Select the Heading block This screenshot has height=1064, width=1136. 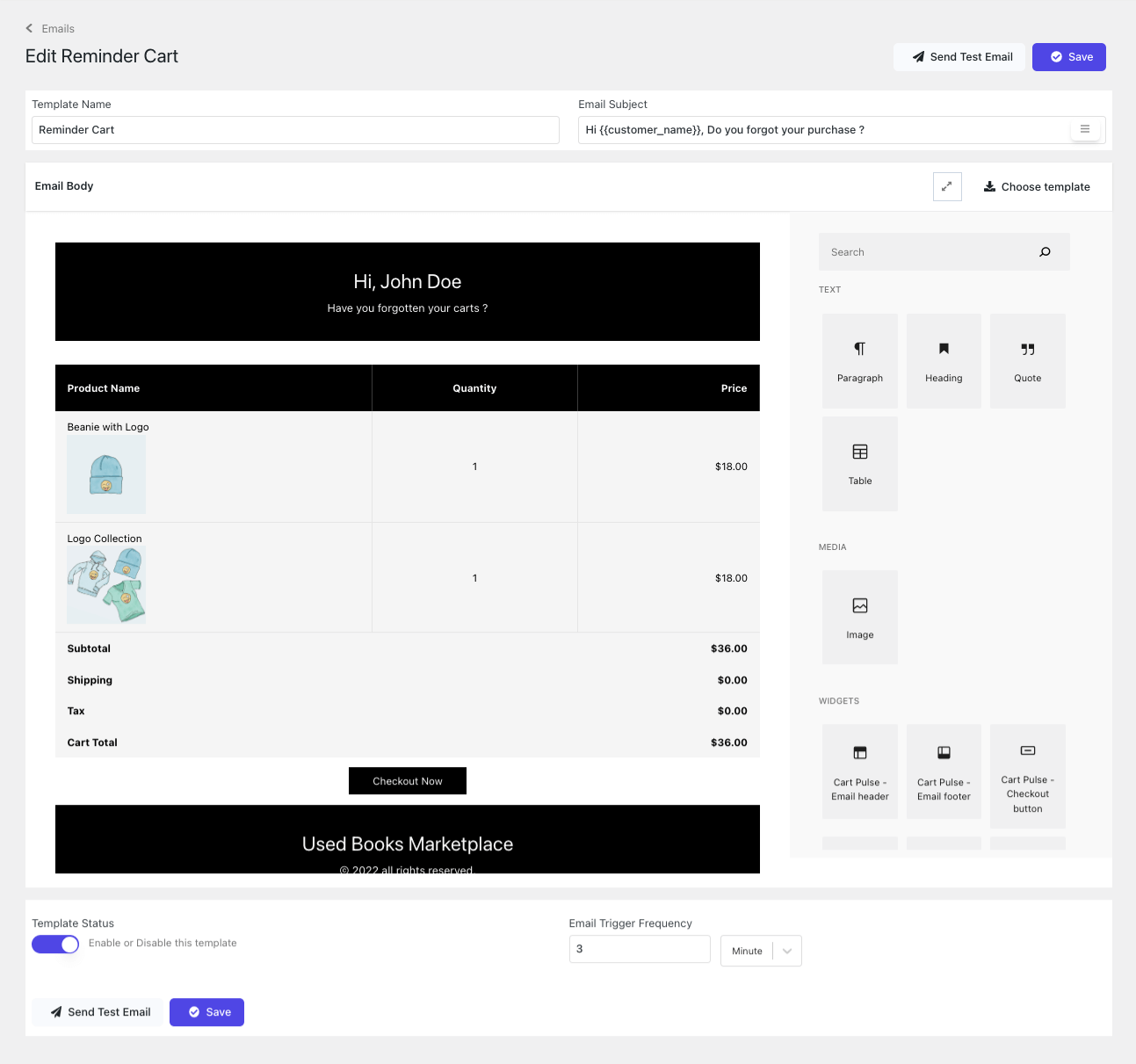coord(943,360)
